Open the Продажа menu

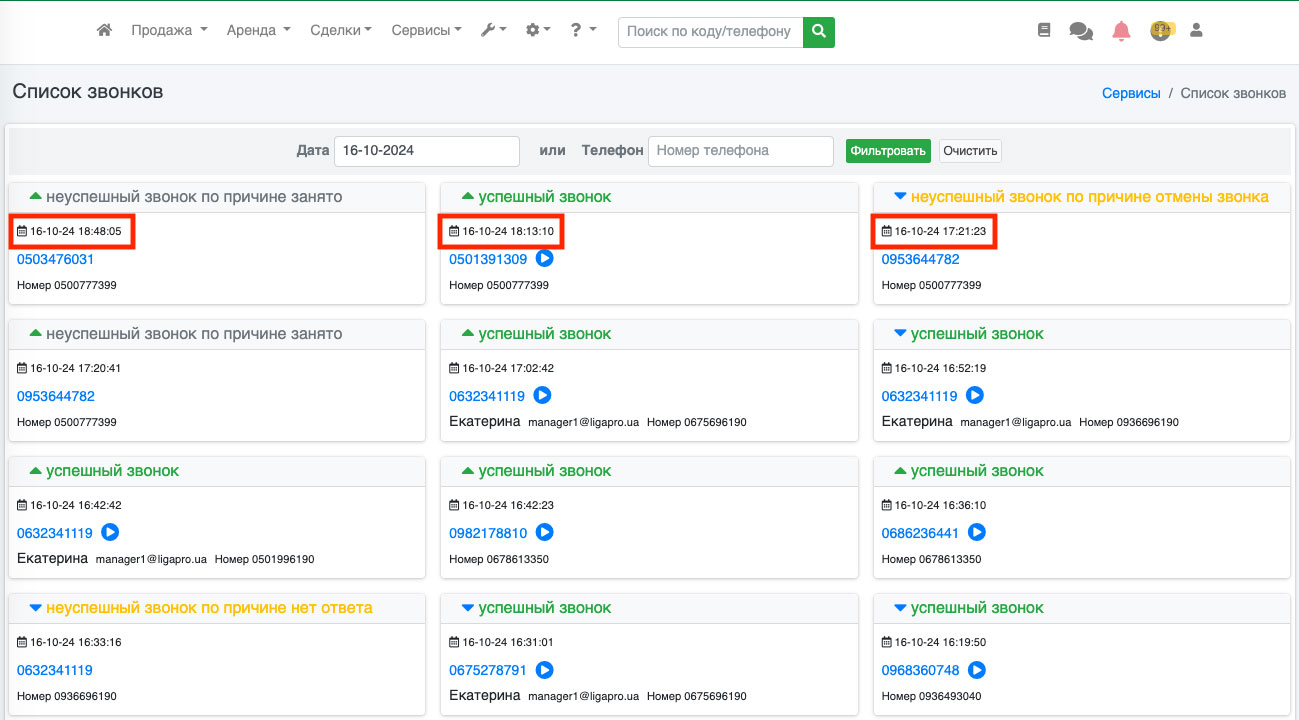point(169,31)
